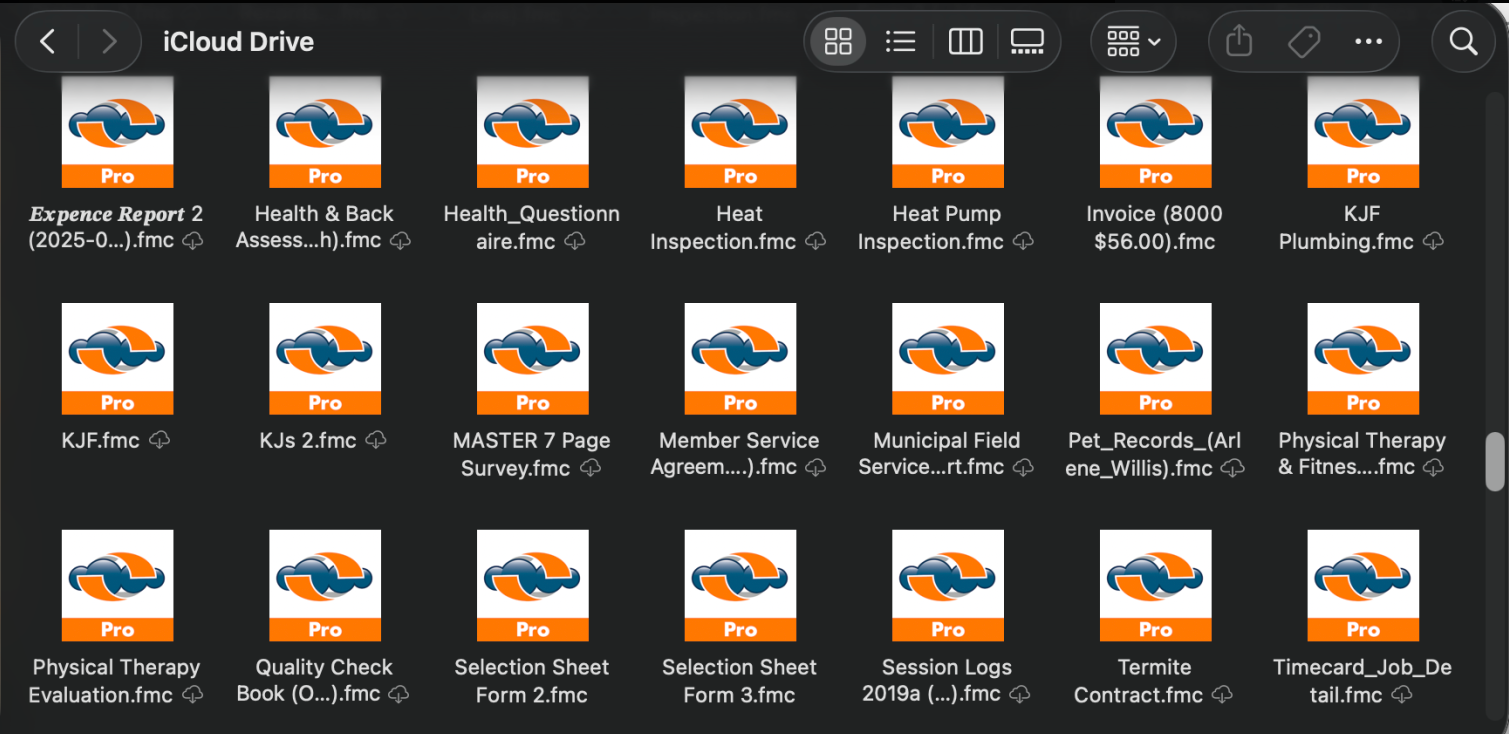Select the Invoice (8000 $56.00) file icon
The image size is (1509, 734).
[1155, 132]
